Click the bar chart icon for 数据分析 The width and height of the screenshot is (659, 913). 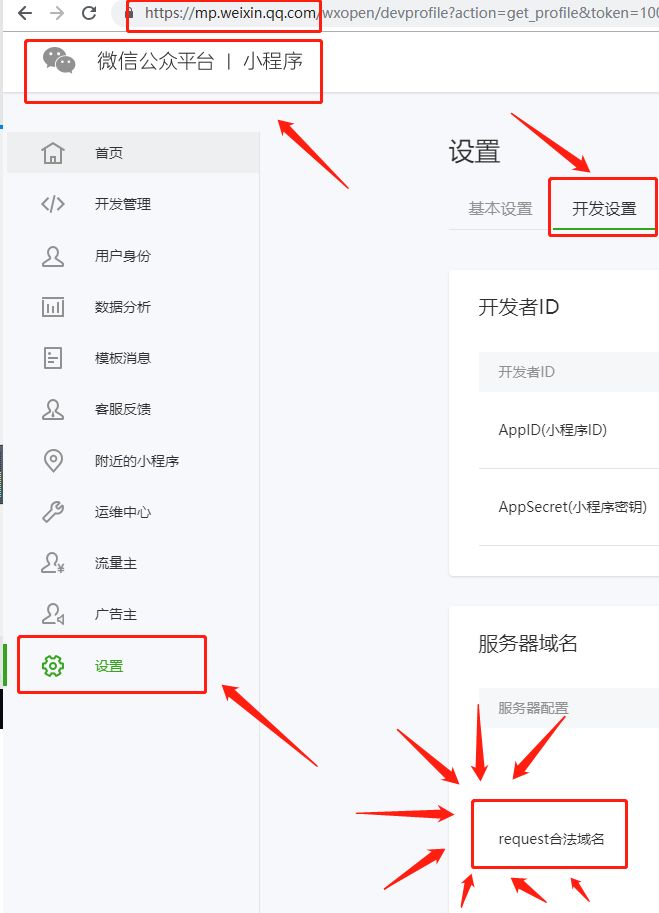point(53,307)
